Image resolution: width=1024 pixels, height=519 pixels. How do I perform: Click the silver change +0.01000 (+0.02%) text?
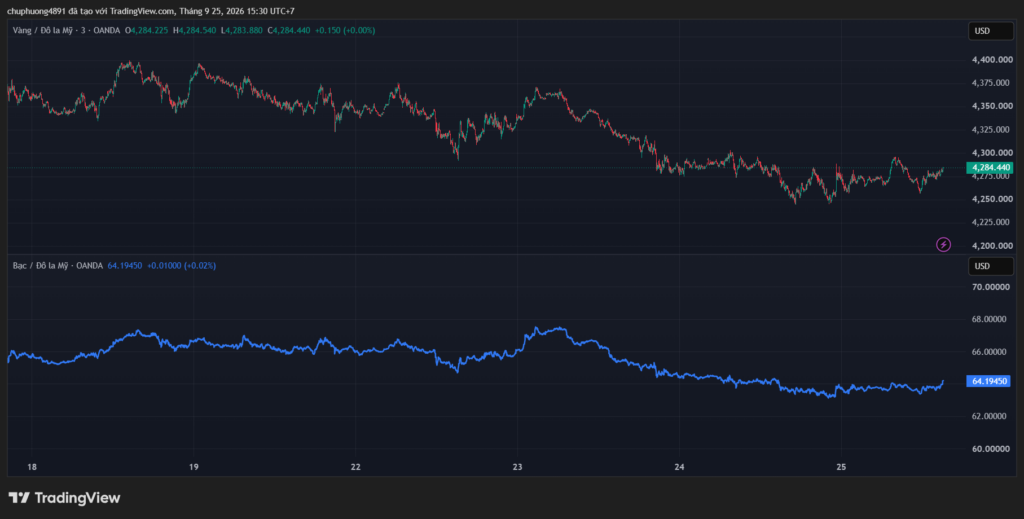(182, 266)
